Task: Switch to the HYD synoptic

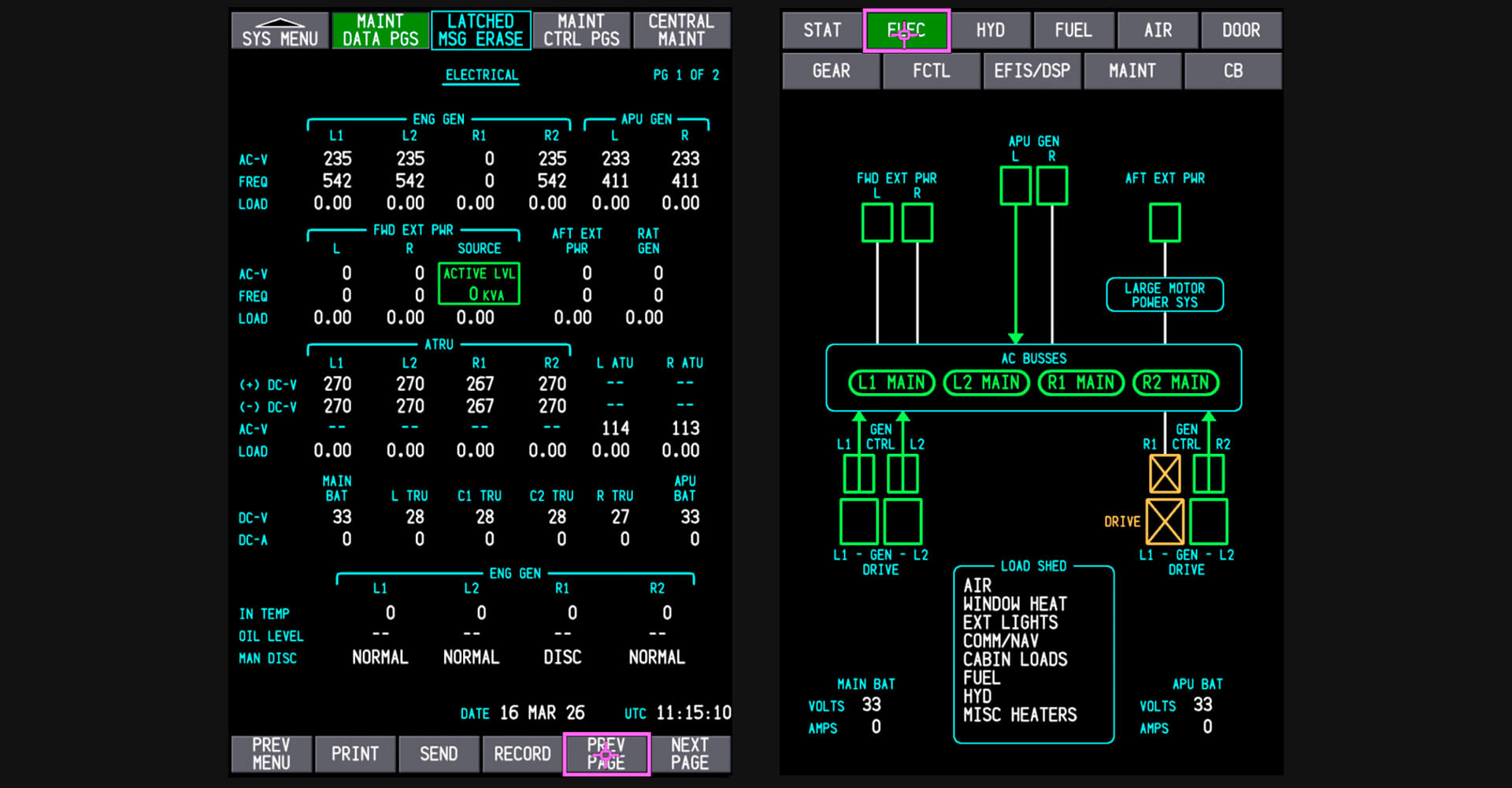Action: [991, 31]
